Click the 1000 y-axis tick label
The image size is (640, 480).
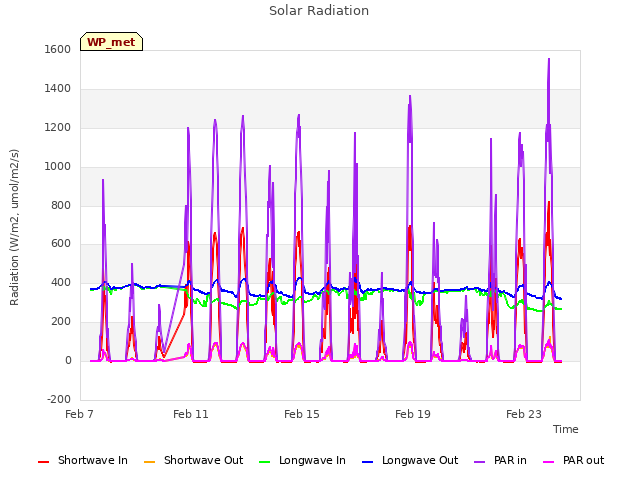(58, 167)
